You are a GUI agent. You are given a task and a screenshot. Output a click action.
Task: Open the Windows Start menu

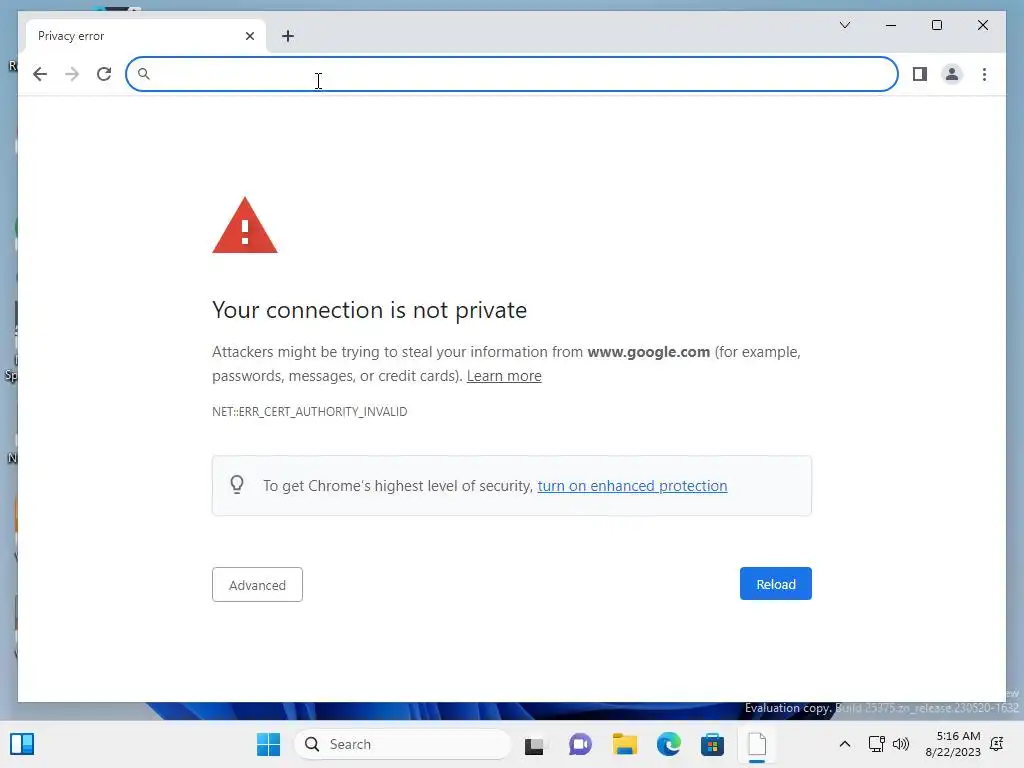point(268,744)
